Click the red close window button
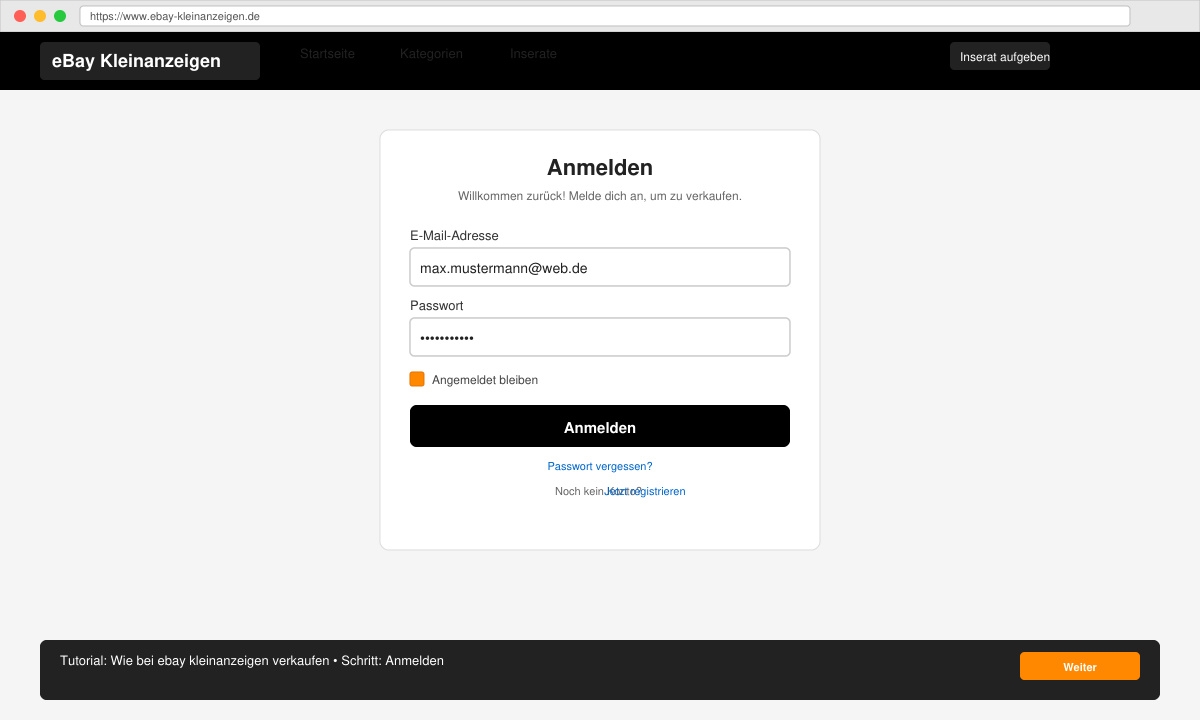This screenshot has width=1200, height=720. pyautogui.click(x=20, y=16)
